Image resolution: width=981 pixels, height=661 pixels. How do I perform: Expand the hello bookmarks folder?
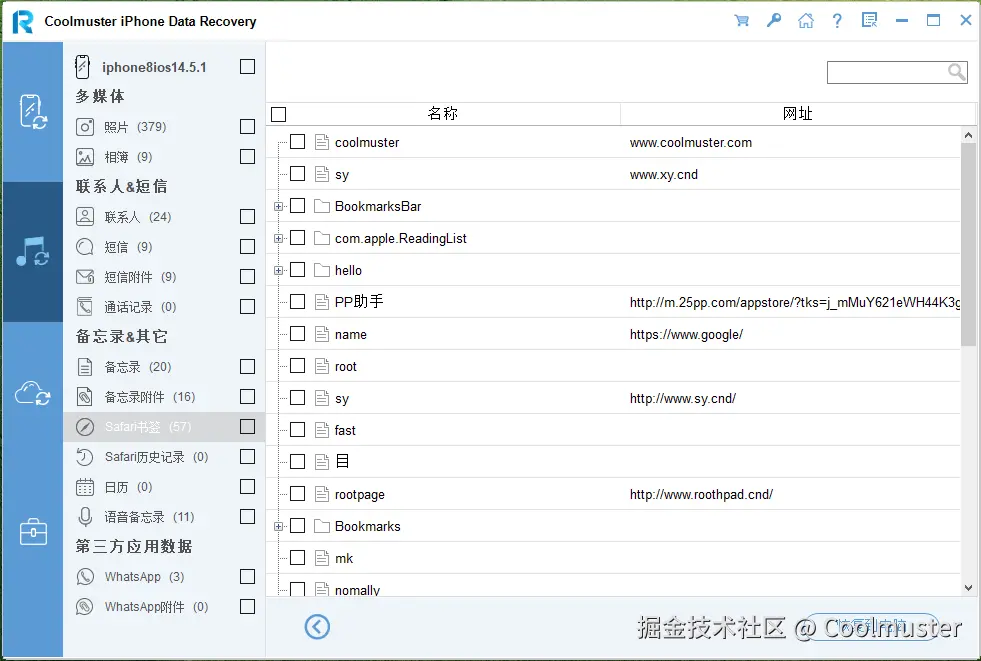(x=281, y=270)
